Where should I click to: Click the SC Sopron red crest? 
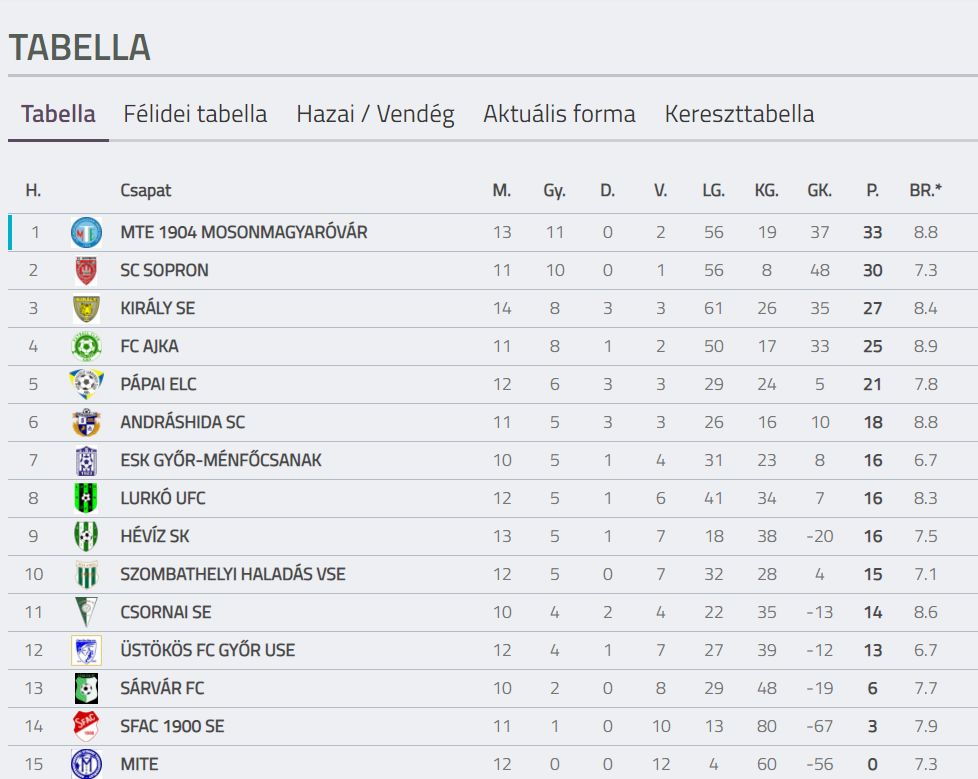point(86,271)
